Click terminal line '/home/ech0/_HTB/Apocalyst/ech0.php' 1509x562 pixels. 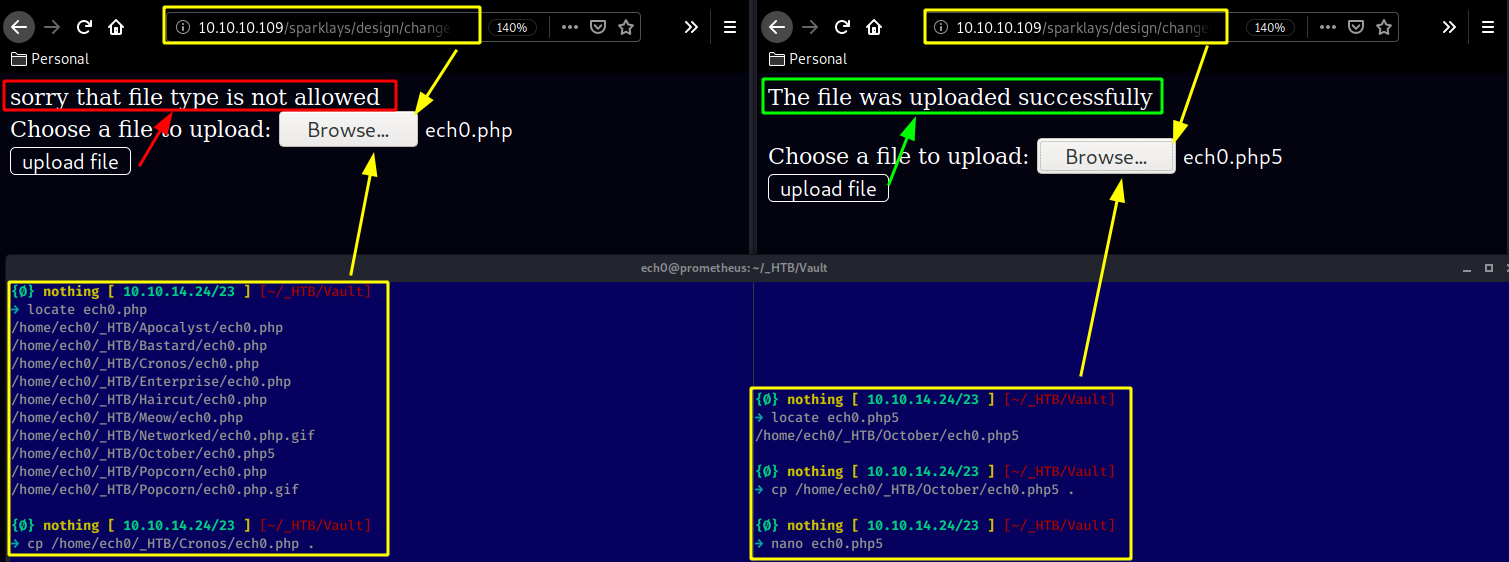tap(147, 328)
